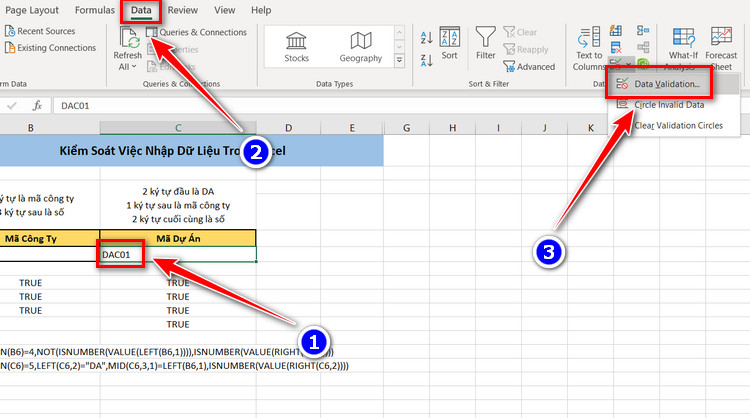The height and width of the screenshot is (418, 750).
Task: Switch to the Formulas tab
Action: 95,10
